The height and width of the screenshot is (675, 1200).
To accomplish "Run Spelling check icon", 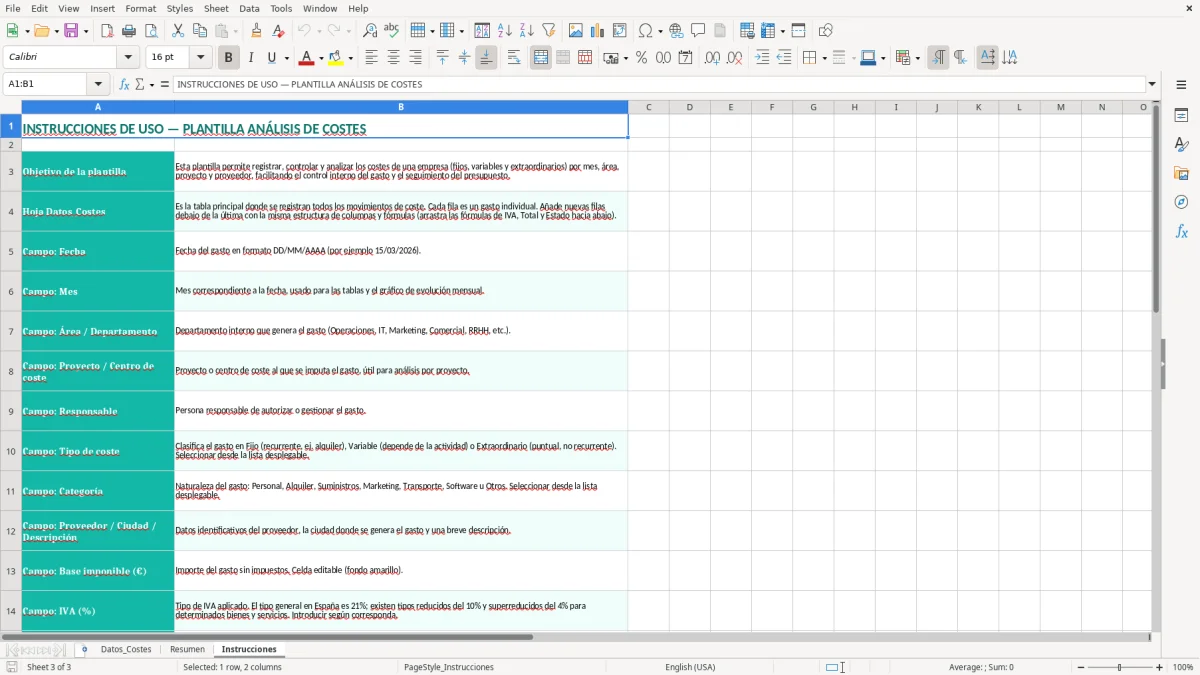I will click(x=392, y=31).
